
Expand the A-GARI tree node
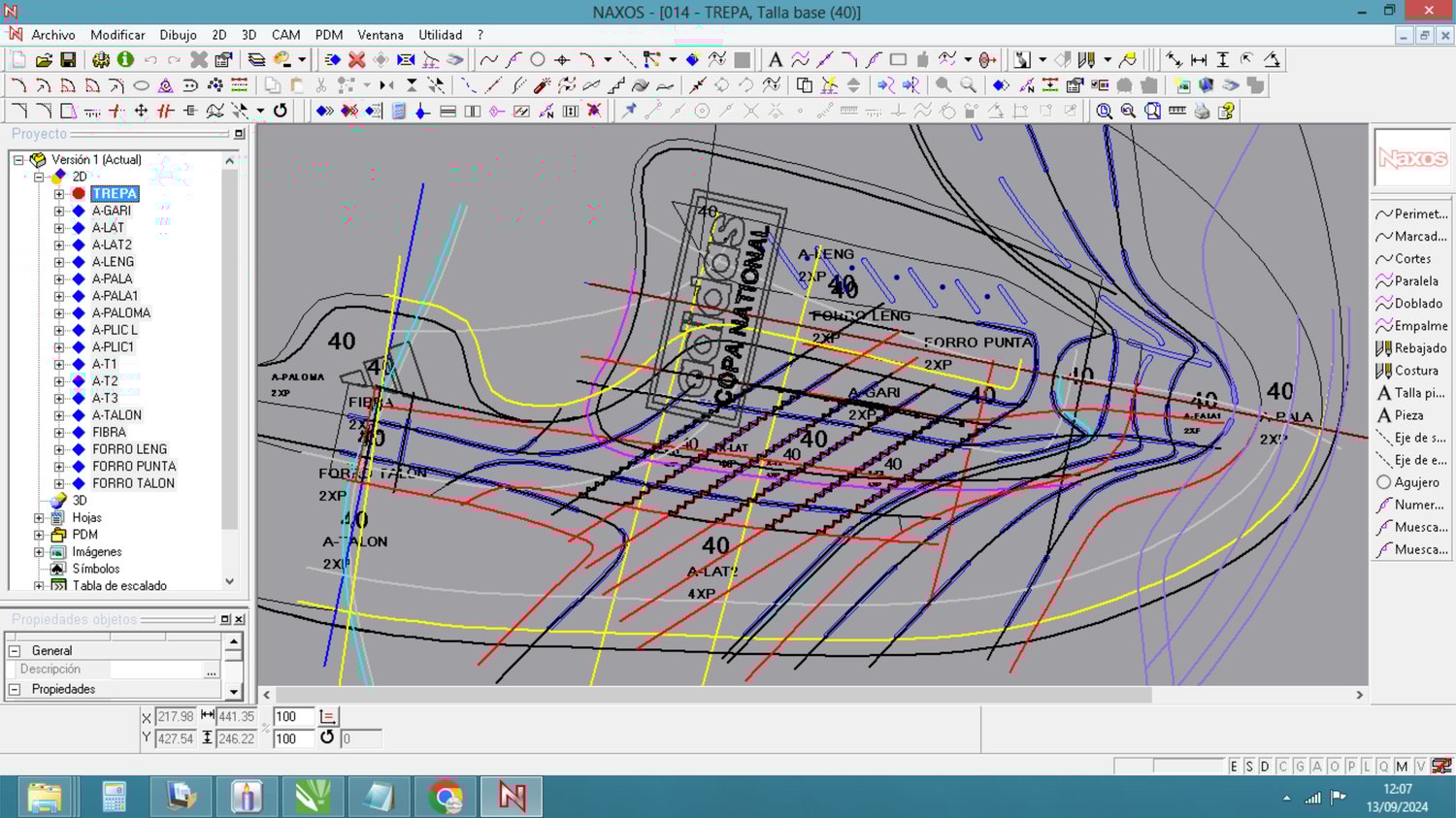59,211
